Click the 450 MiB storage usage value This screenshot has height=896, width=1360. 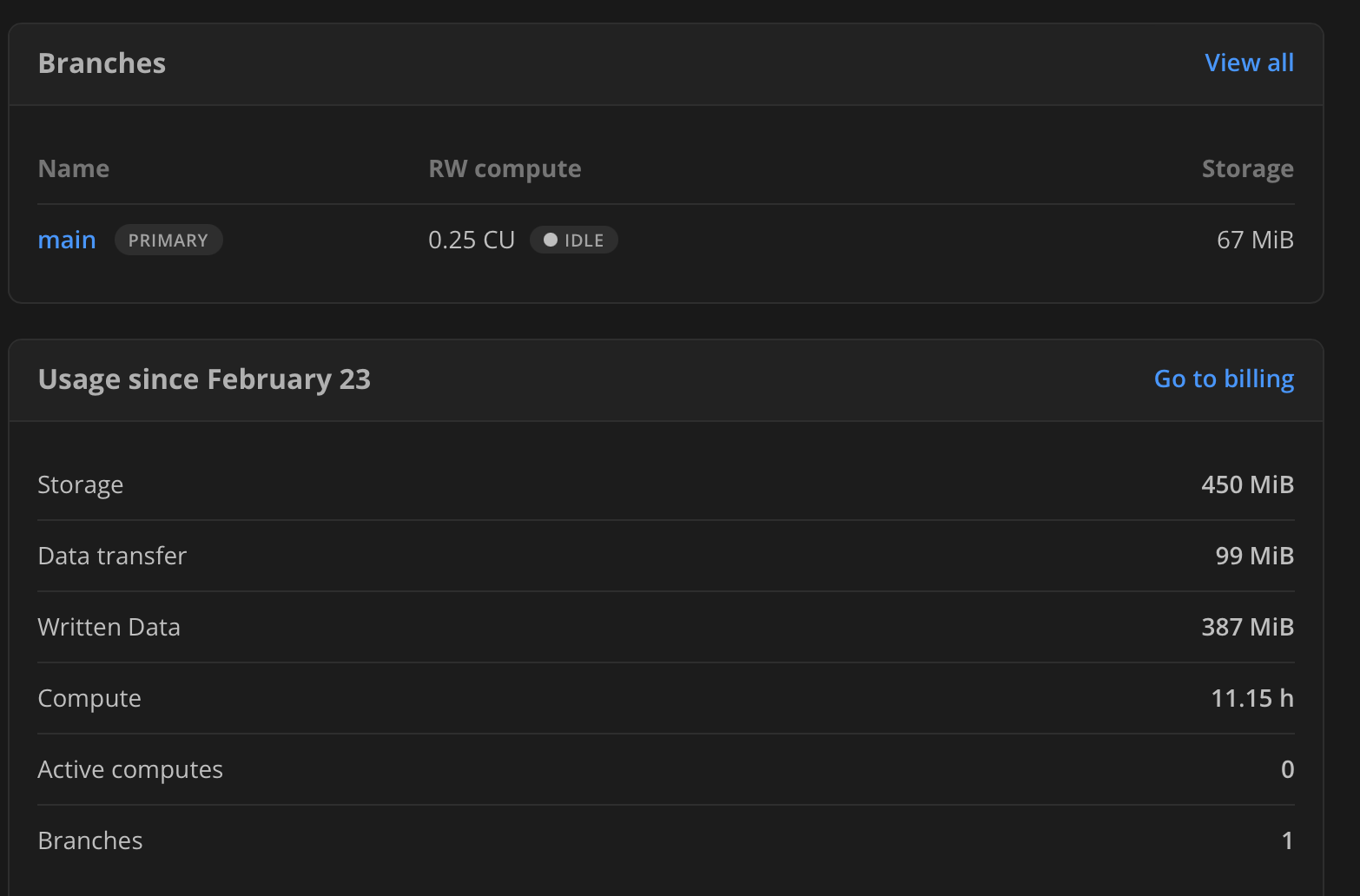tap(1247, 484)
